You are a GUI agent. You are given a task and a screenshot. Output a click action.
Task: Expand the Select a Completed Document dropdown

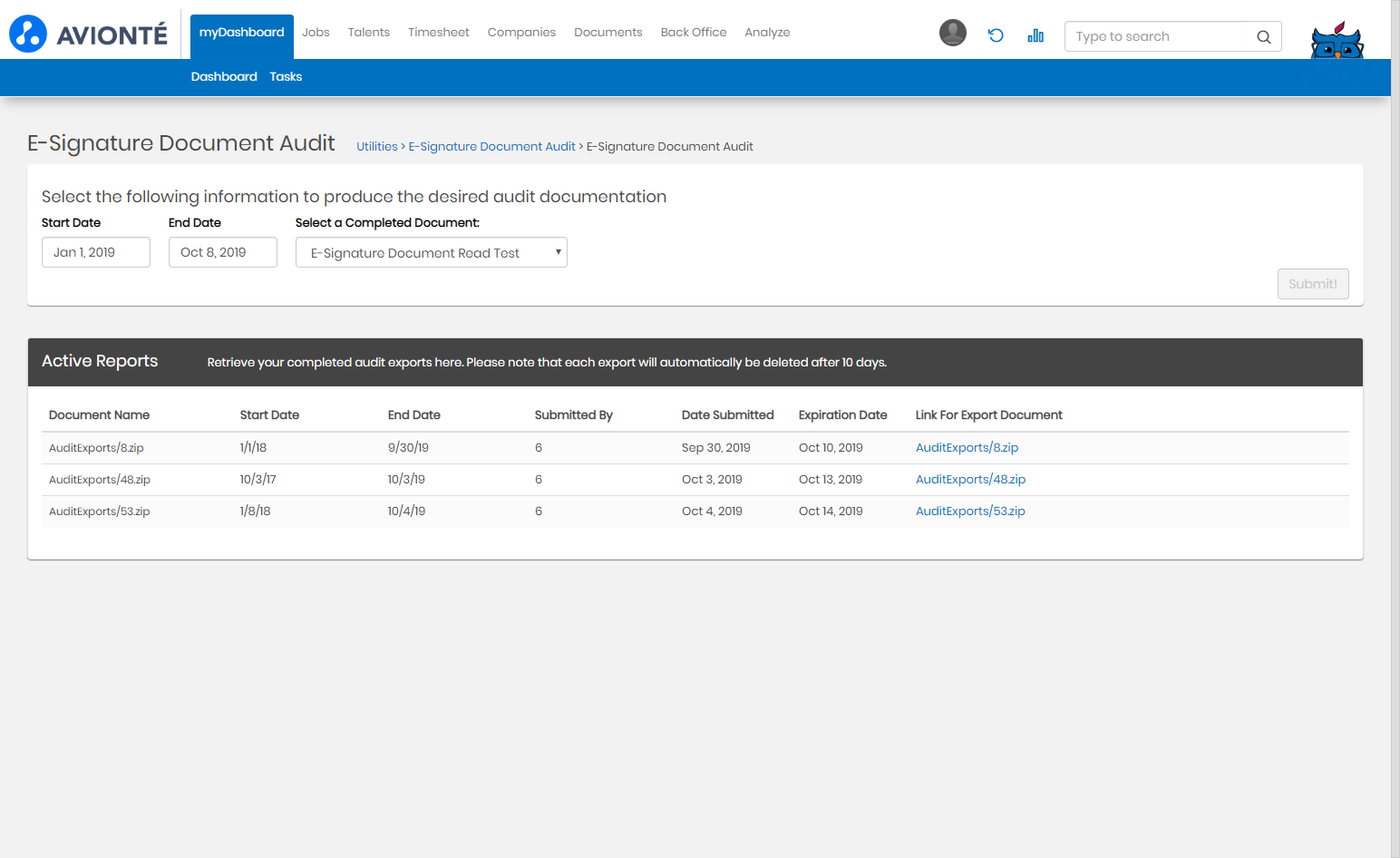click(x=432, y=252)
